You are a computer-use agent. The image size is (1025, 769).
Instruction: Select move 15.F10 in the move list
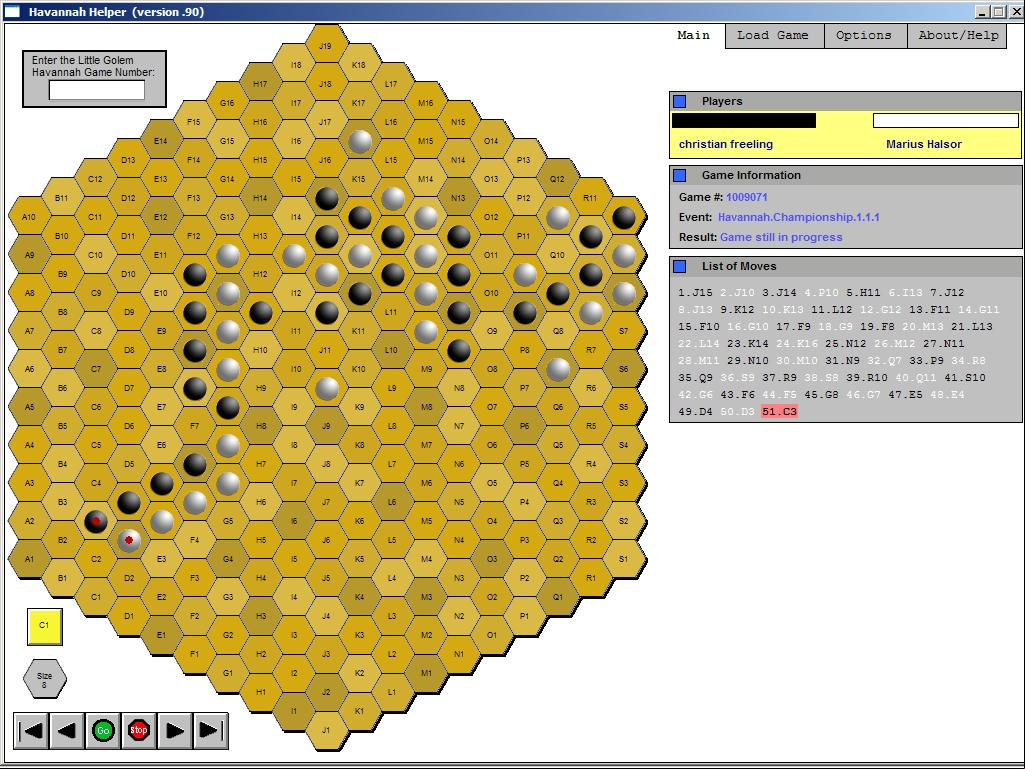pos(699,327)
